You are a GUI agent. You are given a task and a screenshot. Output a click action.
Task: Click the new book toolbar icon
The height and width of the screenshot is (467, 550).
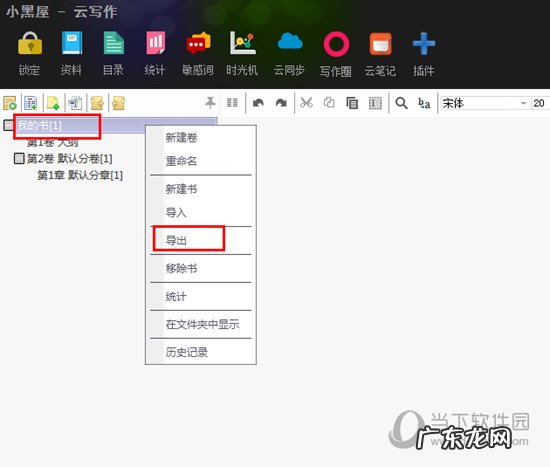pyautogui.click(x=10, y=103)
